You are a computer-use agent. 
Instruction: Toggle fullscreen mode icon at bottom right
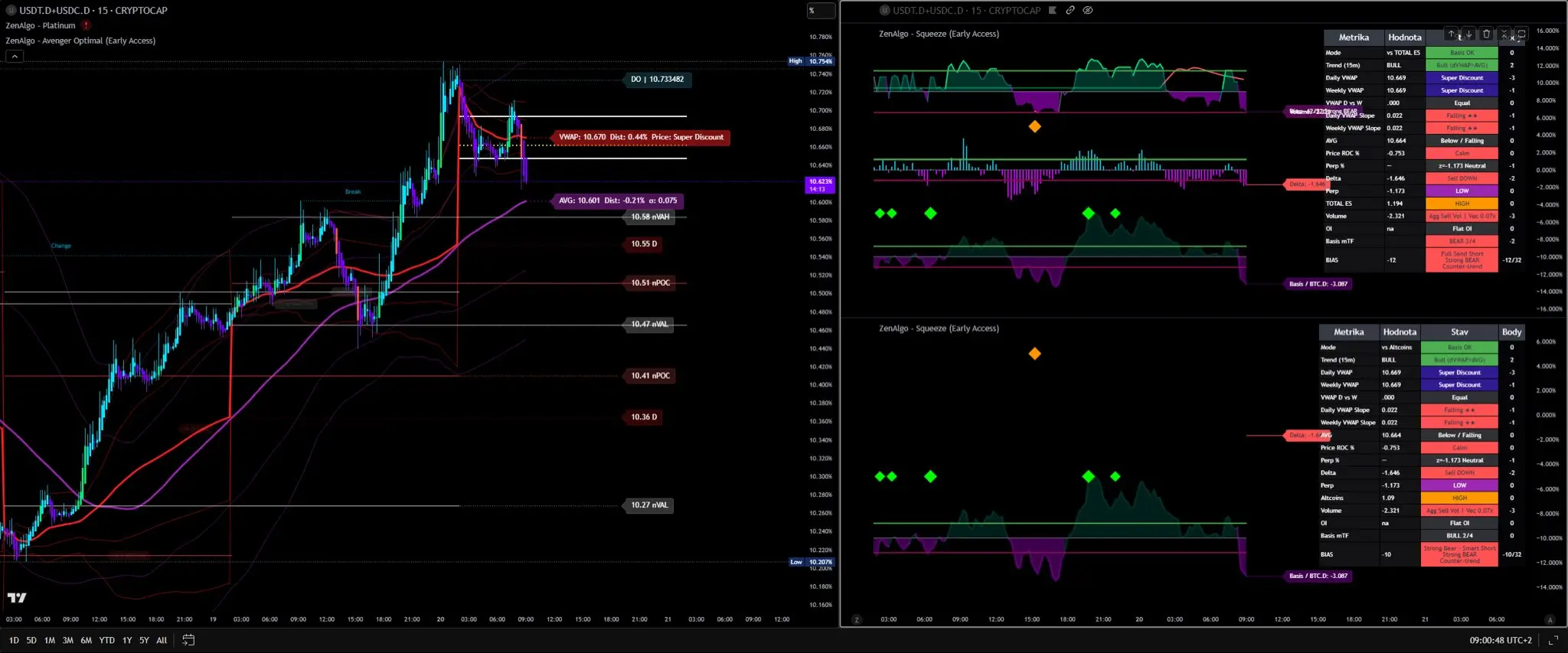click(1553, 640)
